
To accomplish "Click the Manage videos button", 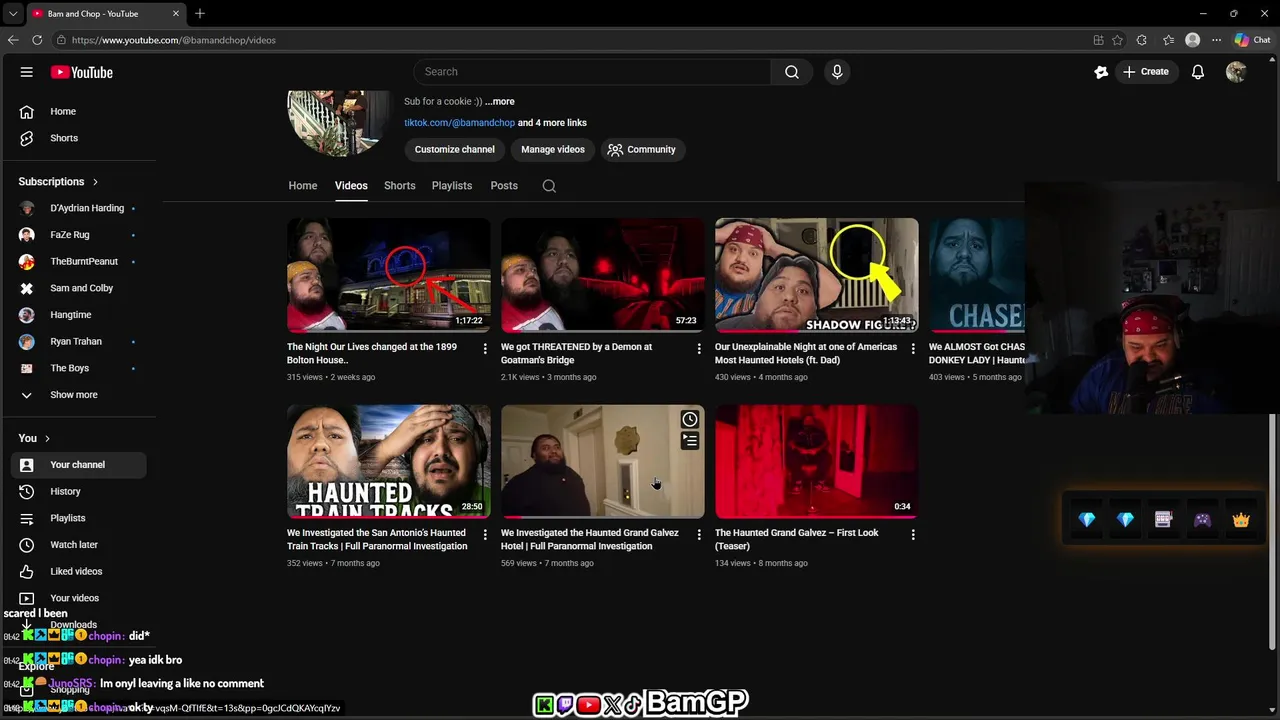I will pos(553,150).
